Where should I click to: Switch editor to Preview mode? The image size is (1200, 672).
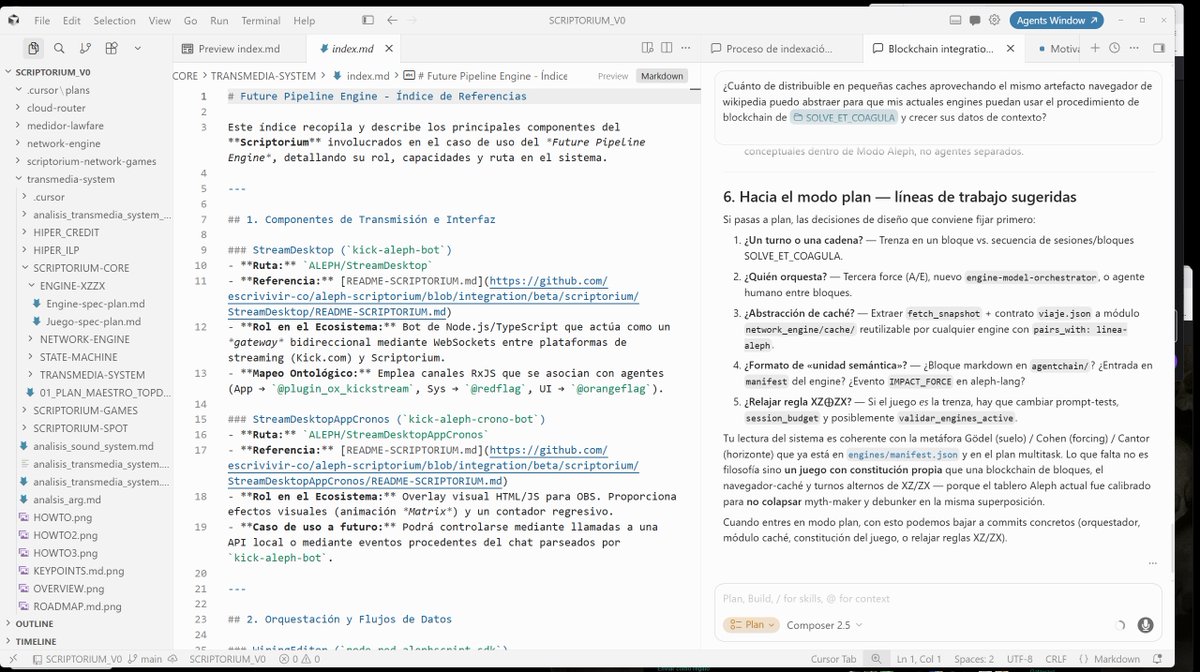pos(613,76)
